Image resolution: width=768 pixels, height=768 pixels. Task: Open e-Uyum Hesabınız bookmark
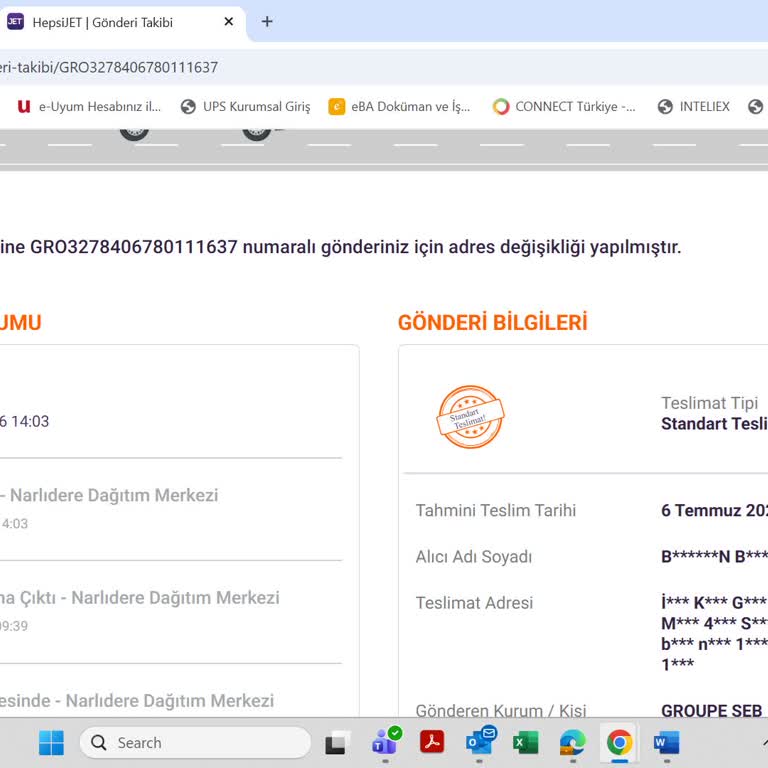point(89,106)
